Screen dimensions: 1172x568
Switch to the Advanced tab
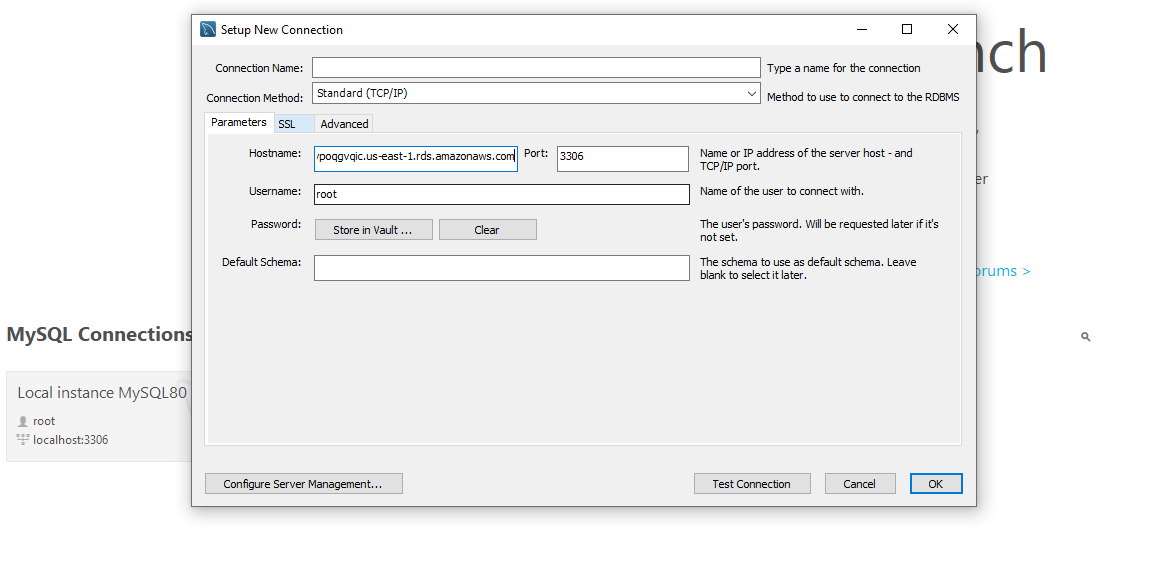[x=344, y=124]
